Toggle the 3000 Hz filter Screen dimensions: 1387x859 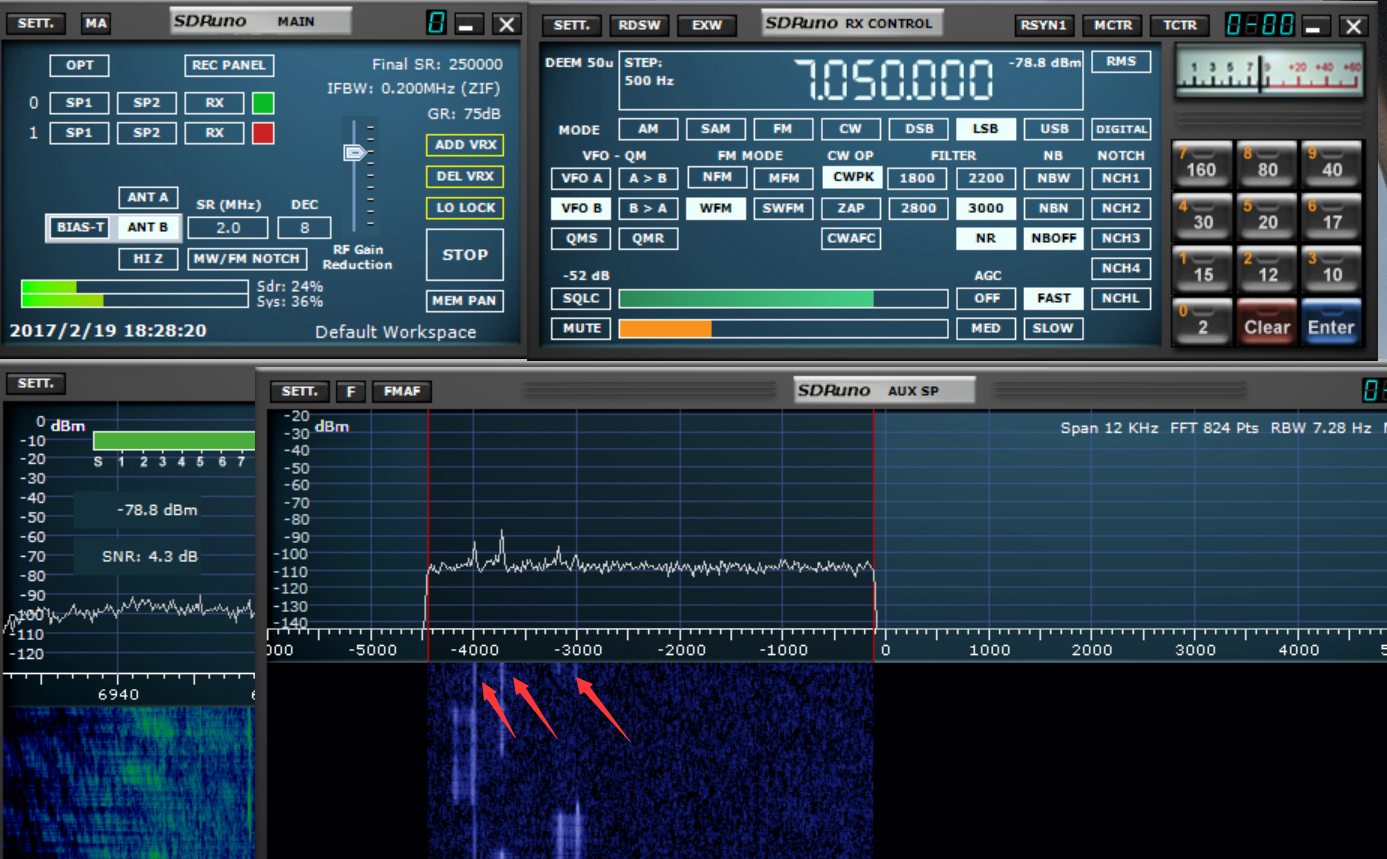pyautogui.click(x=986, y=208)
